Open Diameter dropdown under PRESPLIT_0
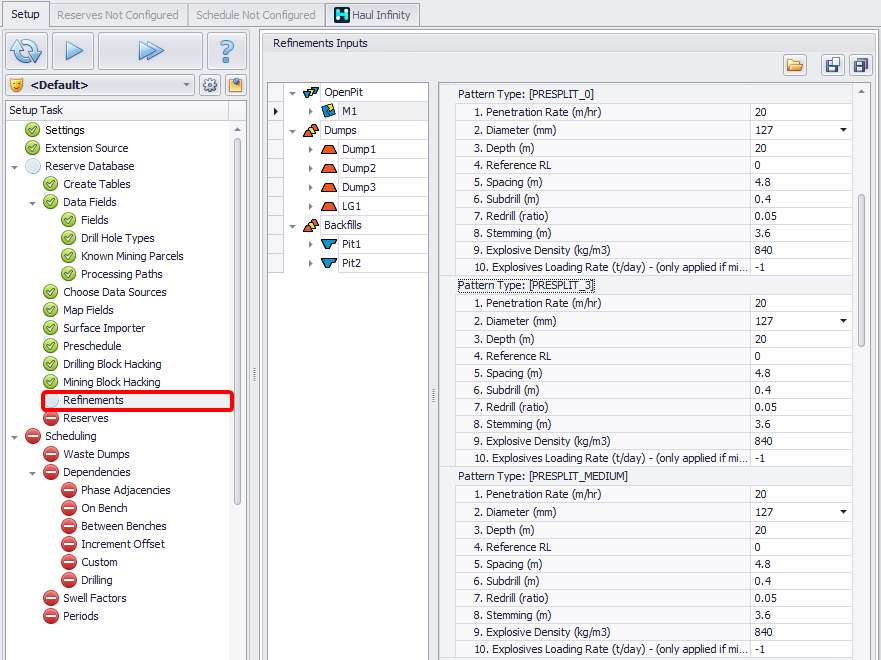The height and width of the screenshot is (660, 881). point(843,130)
